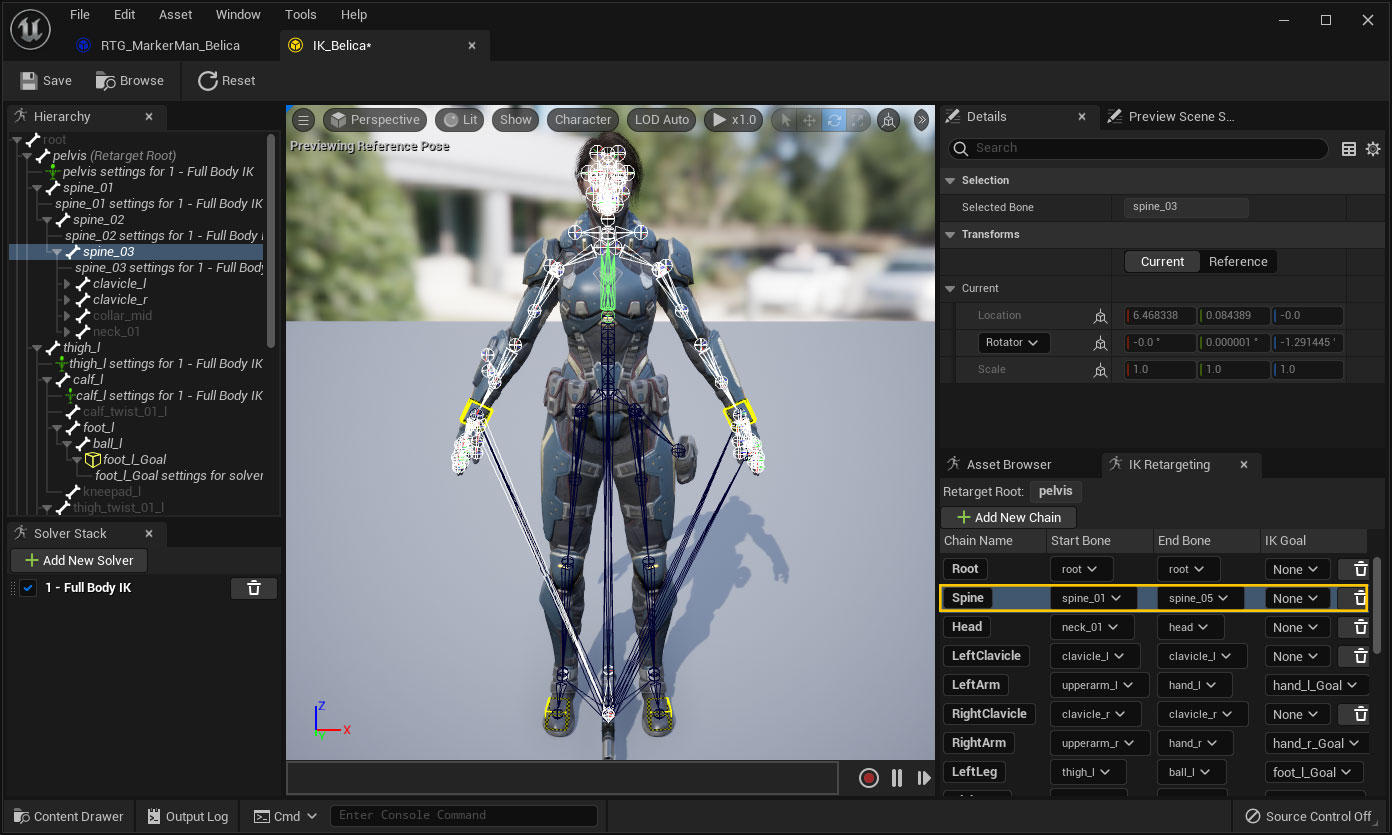Toggle the Scale relative/world icon
The width and height of the screenshot is (1392, 835).
pyautogui.click(x=1100, y=370)
